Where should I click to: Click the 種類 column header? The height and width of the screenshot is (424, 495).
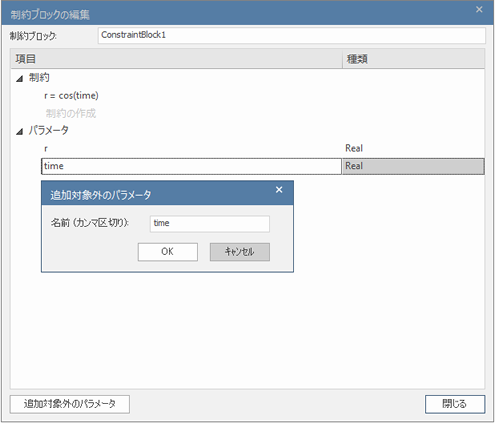coord(413,59)
